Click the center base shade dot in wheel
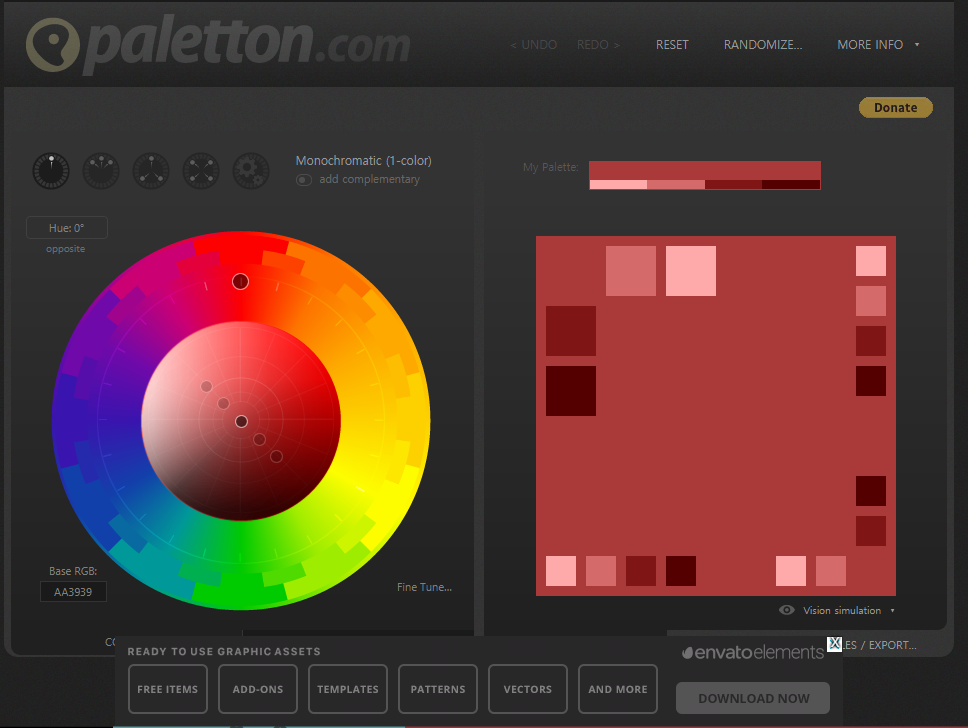This screenshot has height=728, width=968. pos(241,421)
